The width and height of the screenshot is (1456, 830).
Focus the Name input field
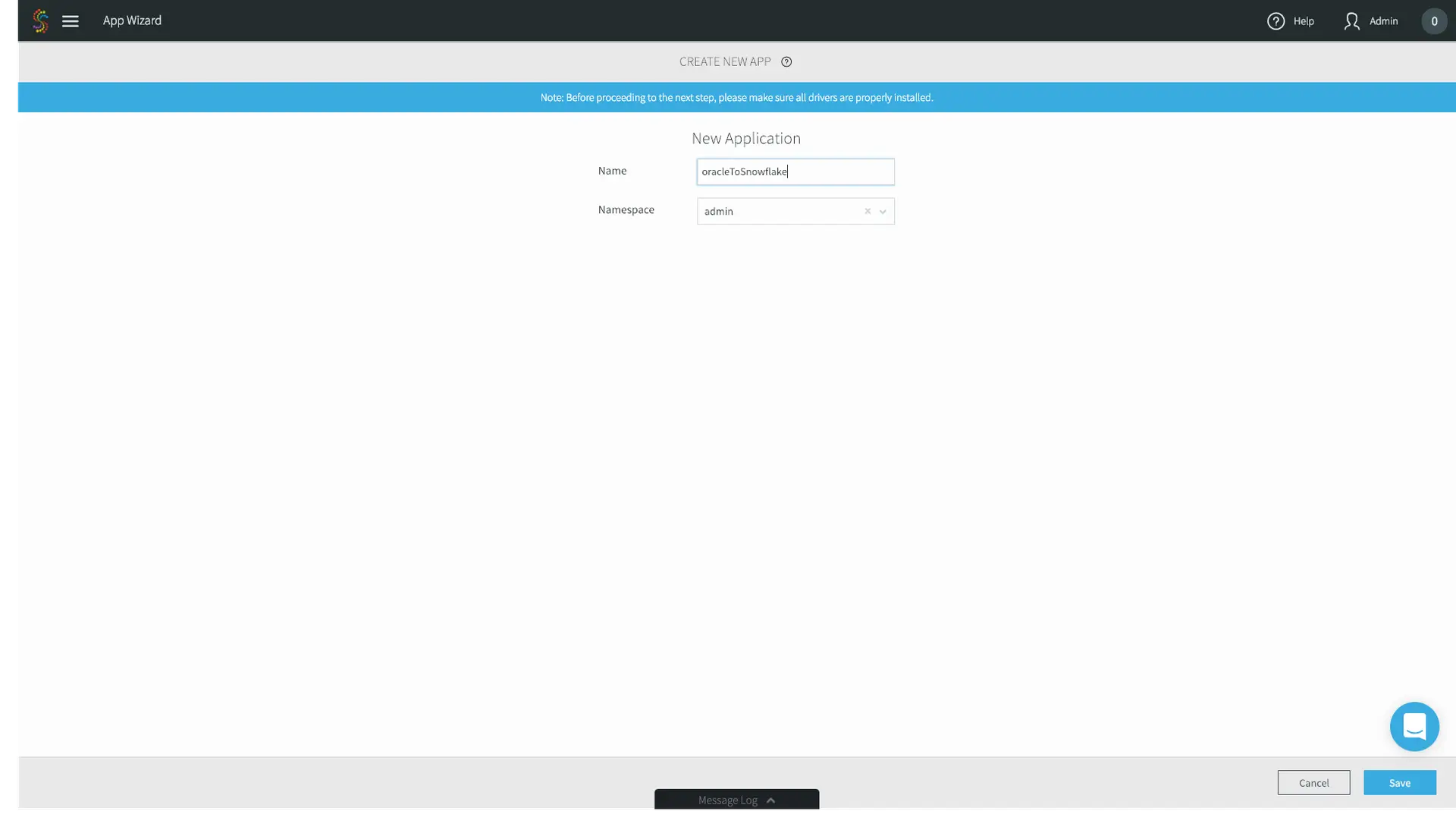pos(795,172)
